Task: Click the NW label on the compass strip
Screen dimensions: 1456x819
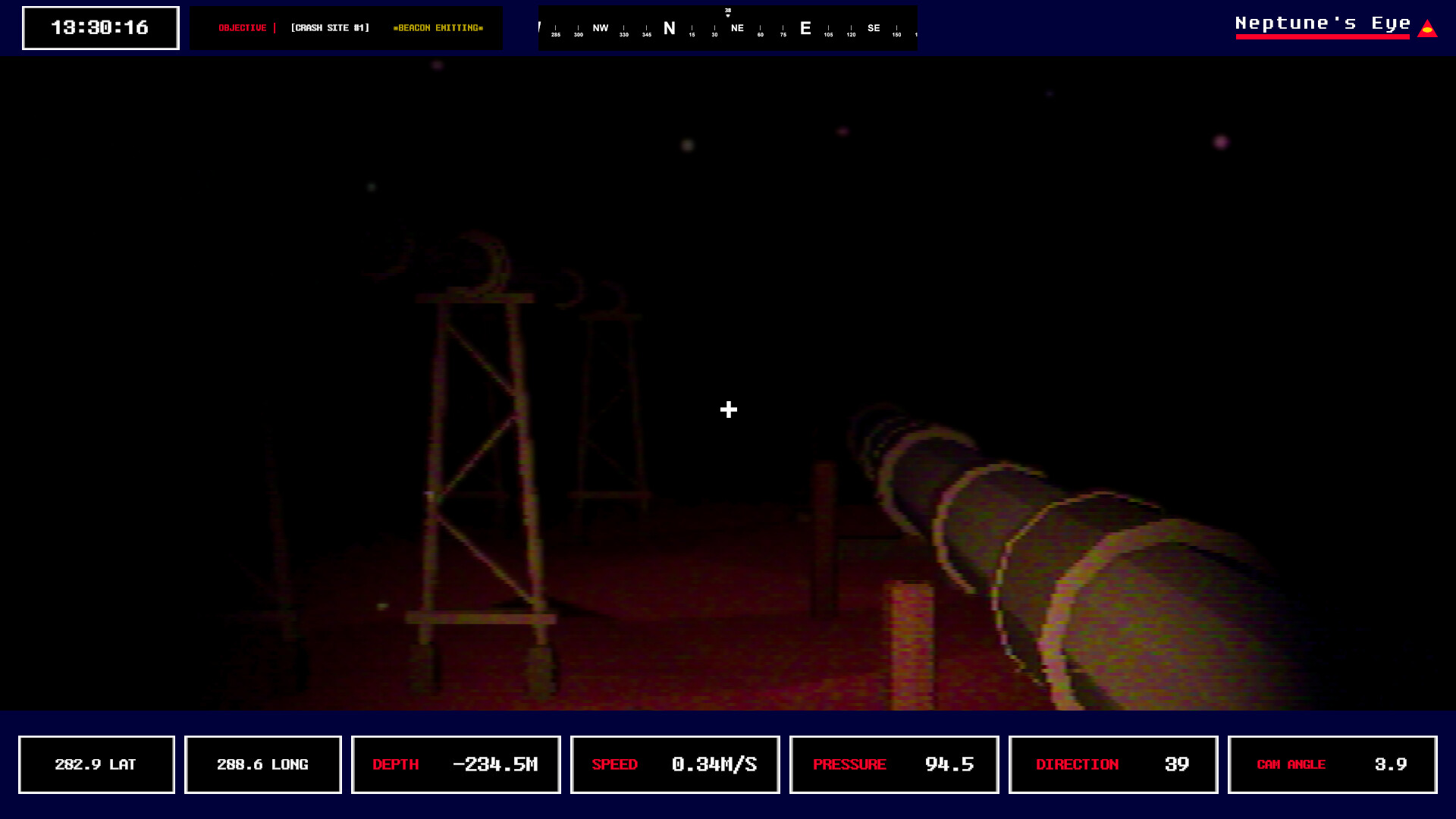Action: (x=601, y=28)
